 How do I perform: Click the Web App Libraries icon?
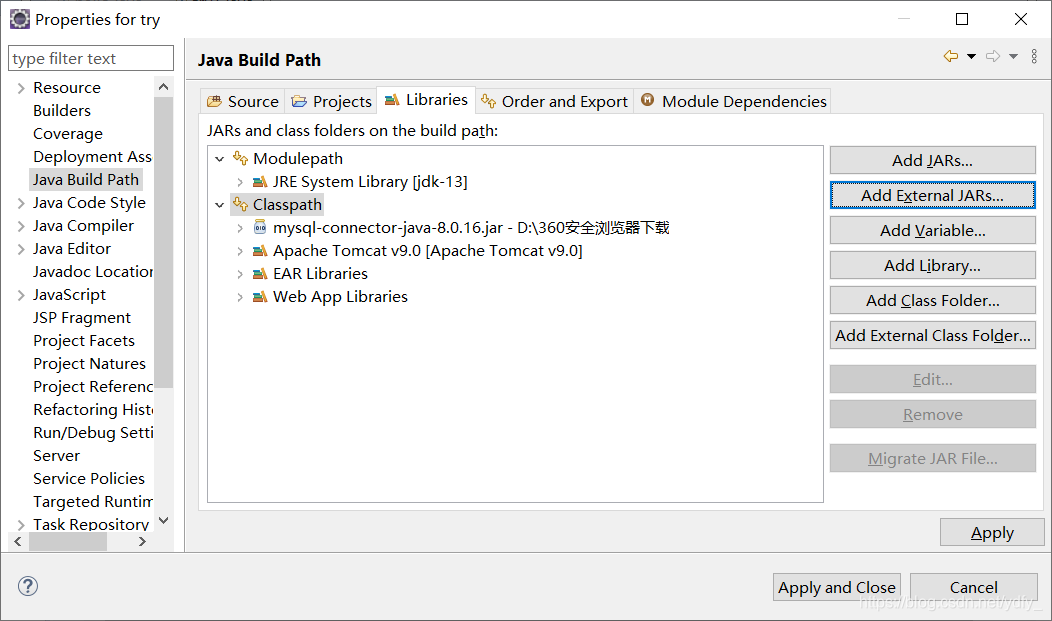click(x=260, y=296)
